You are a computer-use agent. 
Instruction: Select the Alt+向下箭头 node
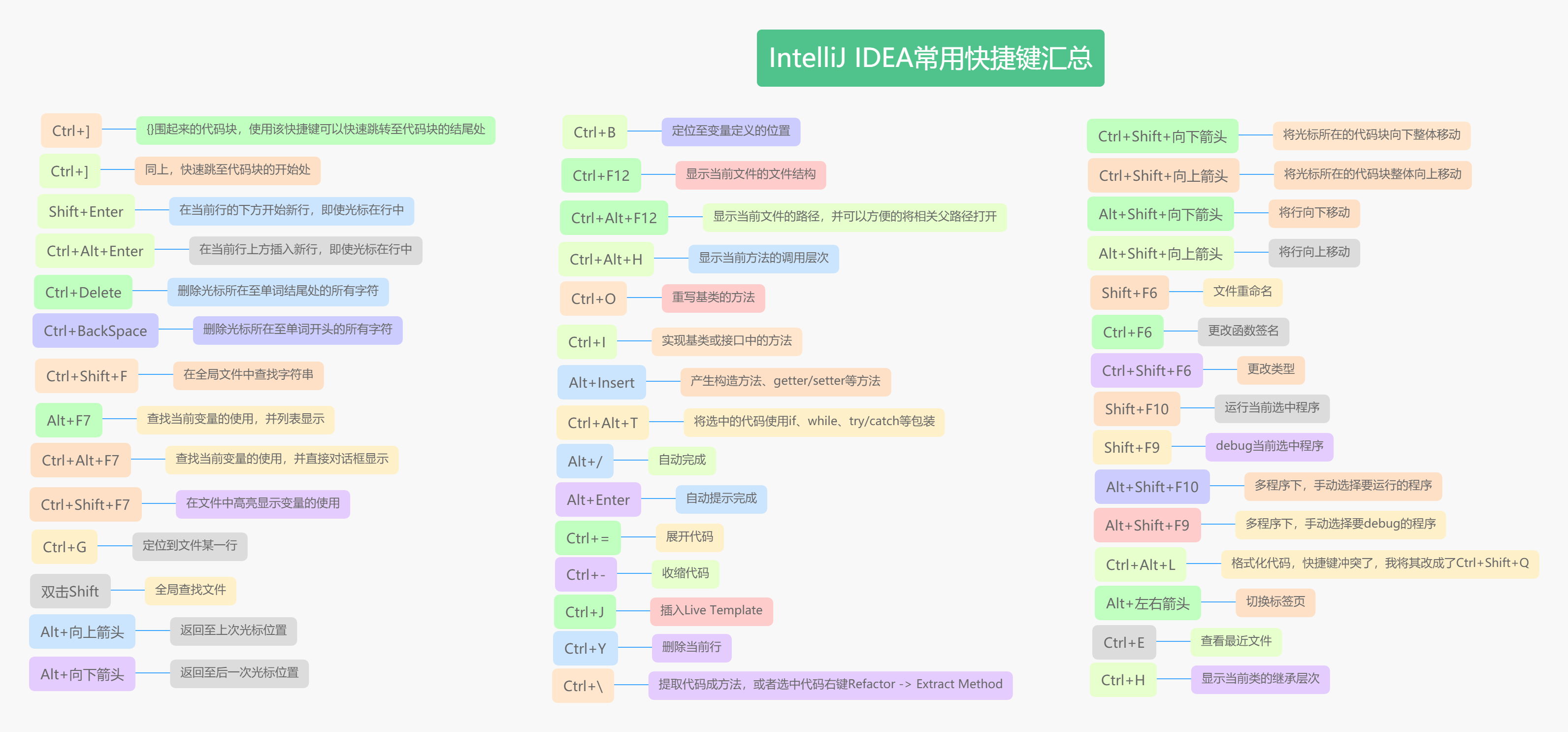pos(82,673)
